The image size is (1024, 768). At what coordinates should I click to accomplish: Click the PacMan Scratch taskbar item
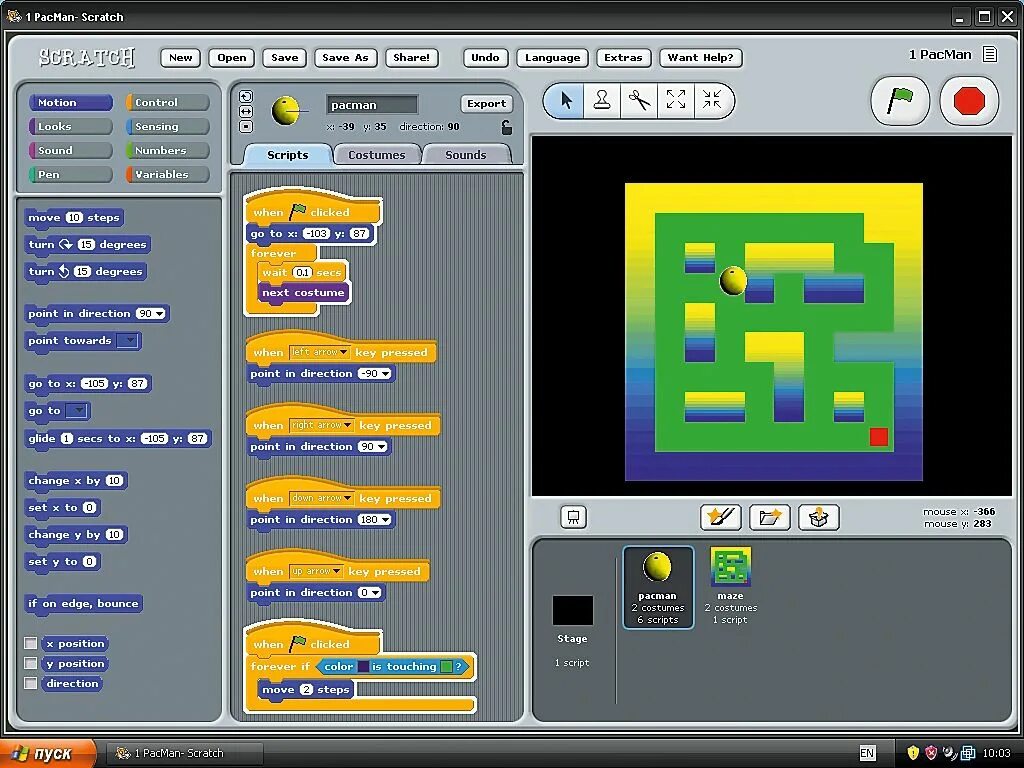pos(184,753)
